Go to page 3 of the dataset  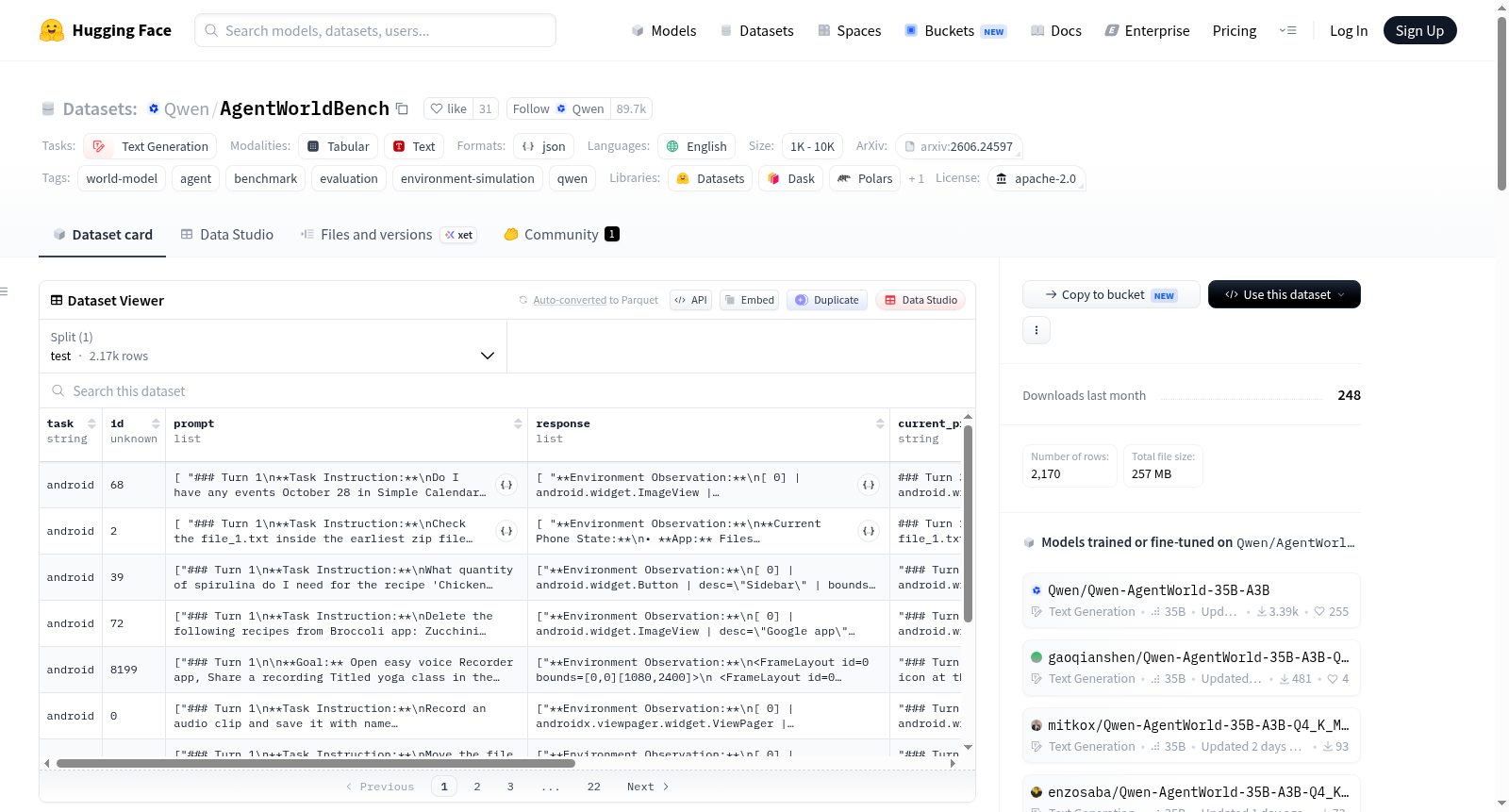[x=510, y=787]
